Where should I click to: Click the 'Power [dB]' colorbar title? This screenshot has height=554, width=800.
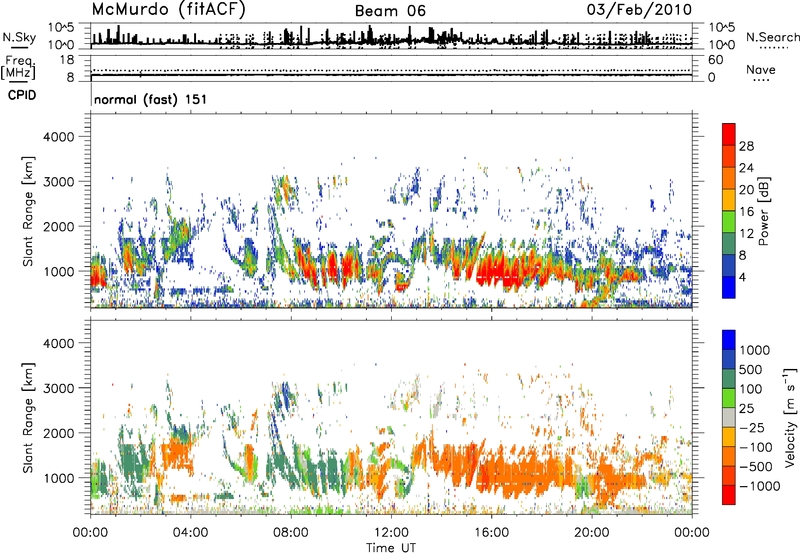click(763, 211)
